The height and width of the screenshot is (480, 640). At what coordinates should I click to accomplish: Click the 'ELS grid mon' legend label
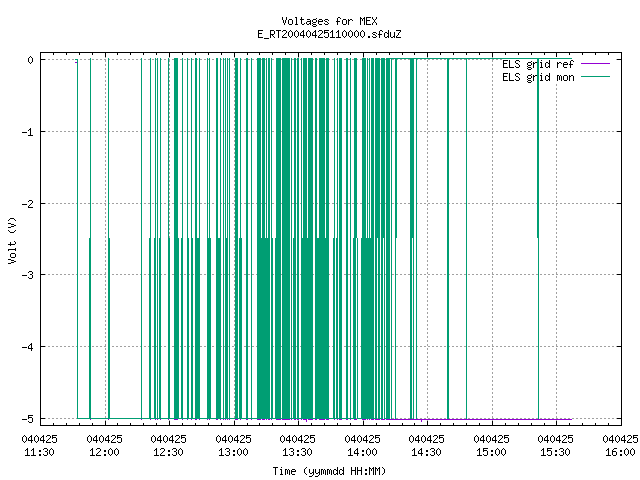pyautogui.click(x=538, y=77)
